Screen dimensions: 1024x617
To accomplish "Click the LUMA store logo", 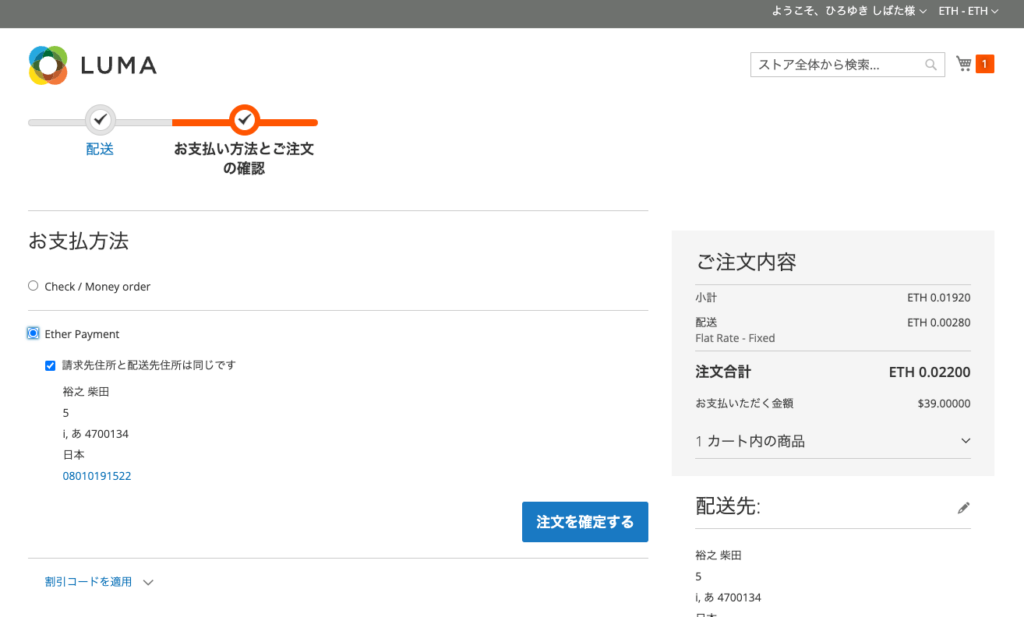I will click(x=92, y=64).
